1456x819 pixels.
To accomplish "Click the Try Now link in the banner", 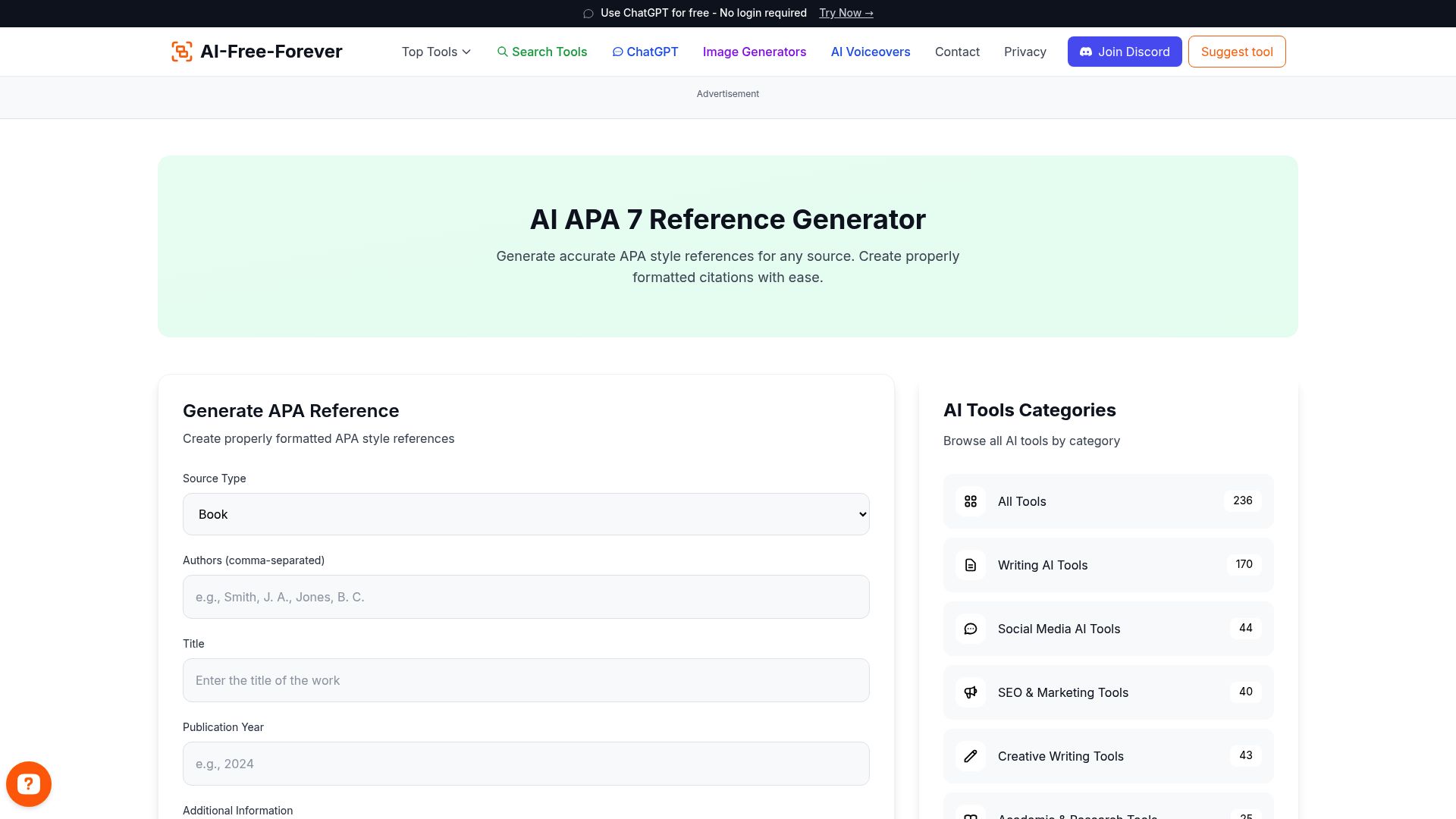I will [x=846, y=13].
